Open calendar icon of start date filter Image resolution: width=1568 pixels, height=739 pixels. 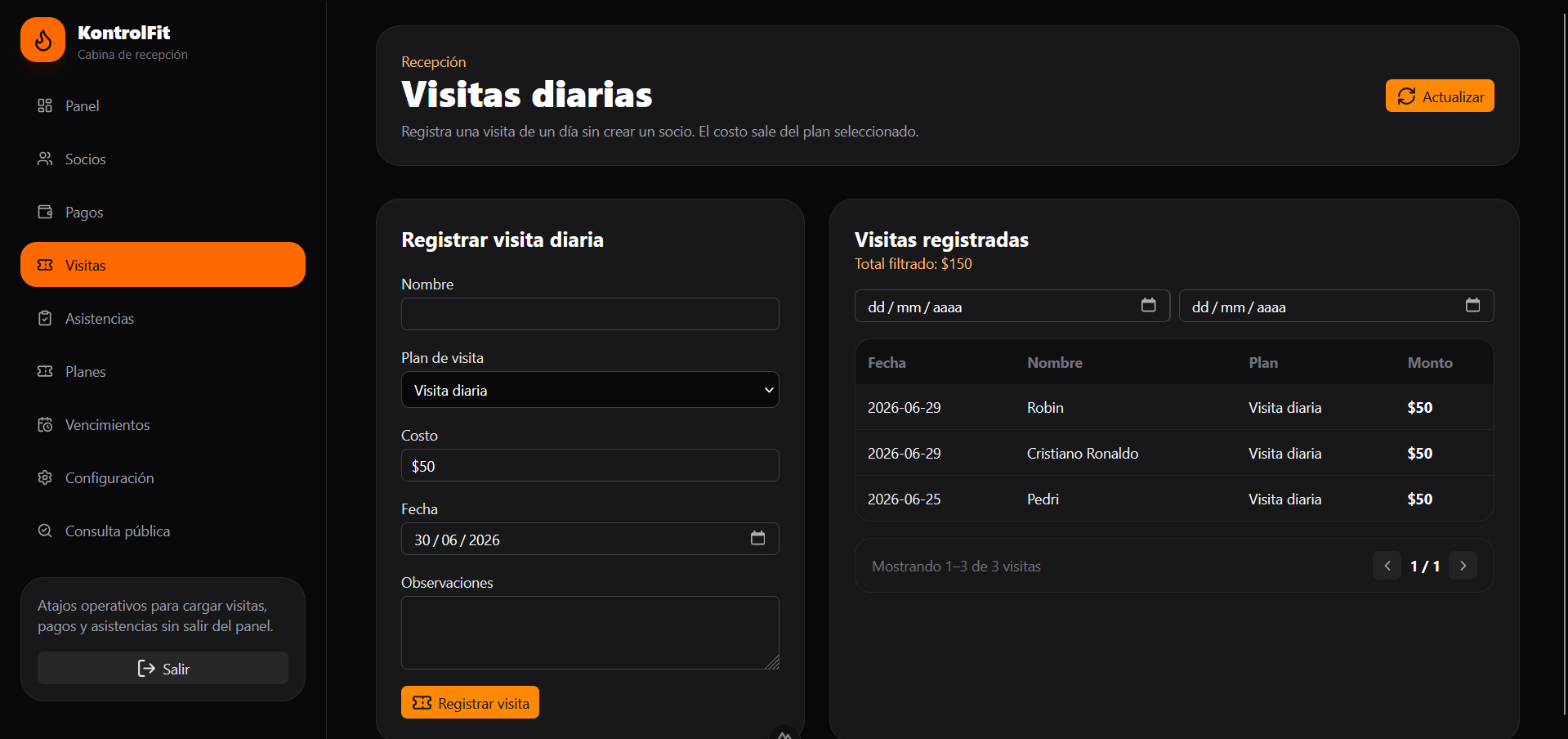(1148, 305)
